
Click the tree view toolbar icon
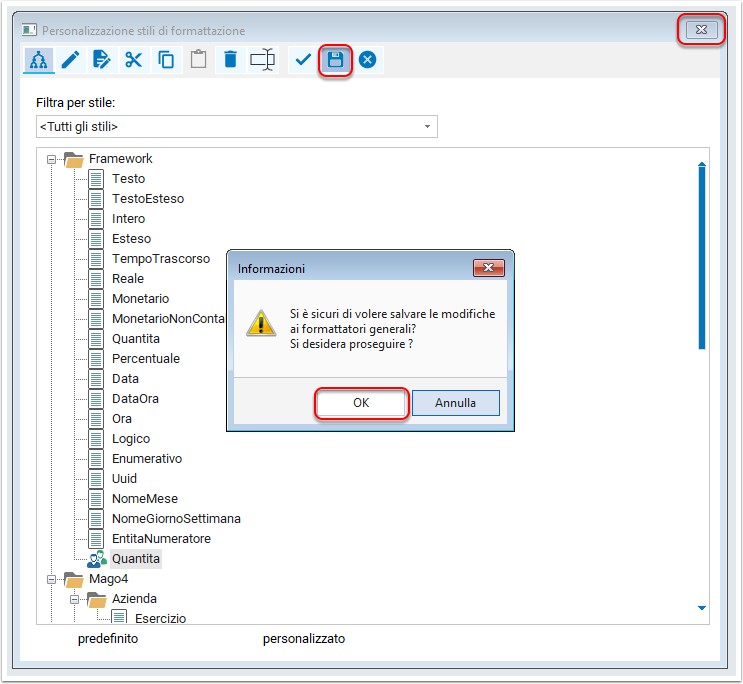click(39, 60)
